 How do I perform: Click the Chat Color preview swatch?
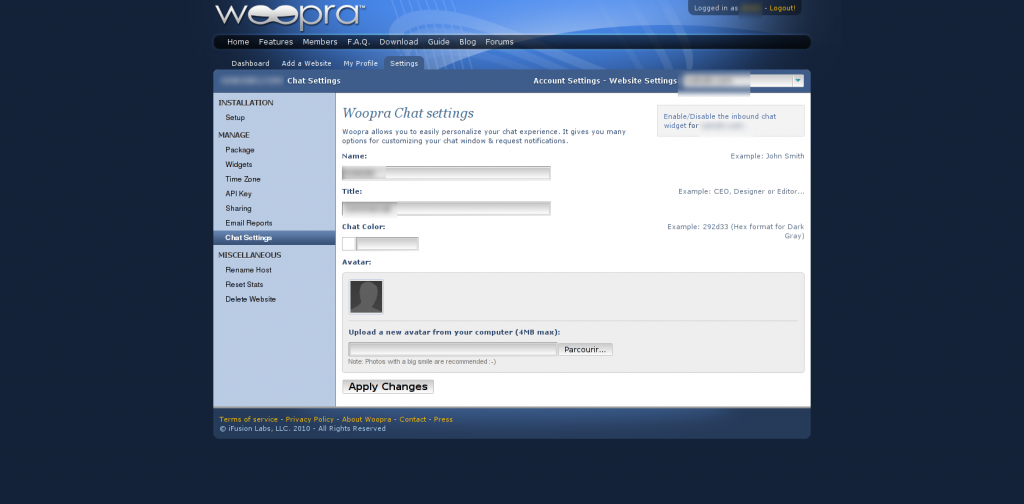pos(349,244)
